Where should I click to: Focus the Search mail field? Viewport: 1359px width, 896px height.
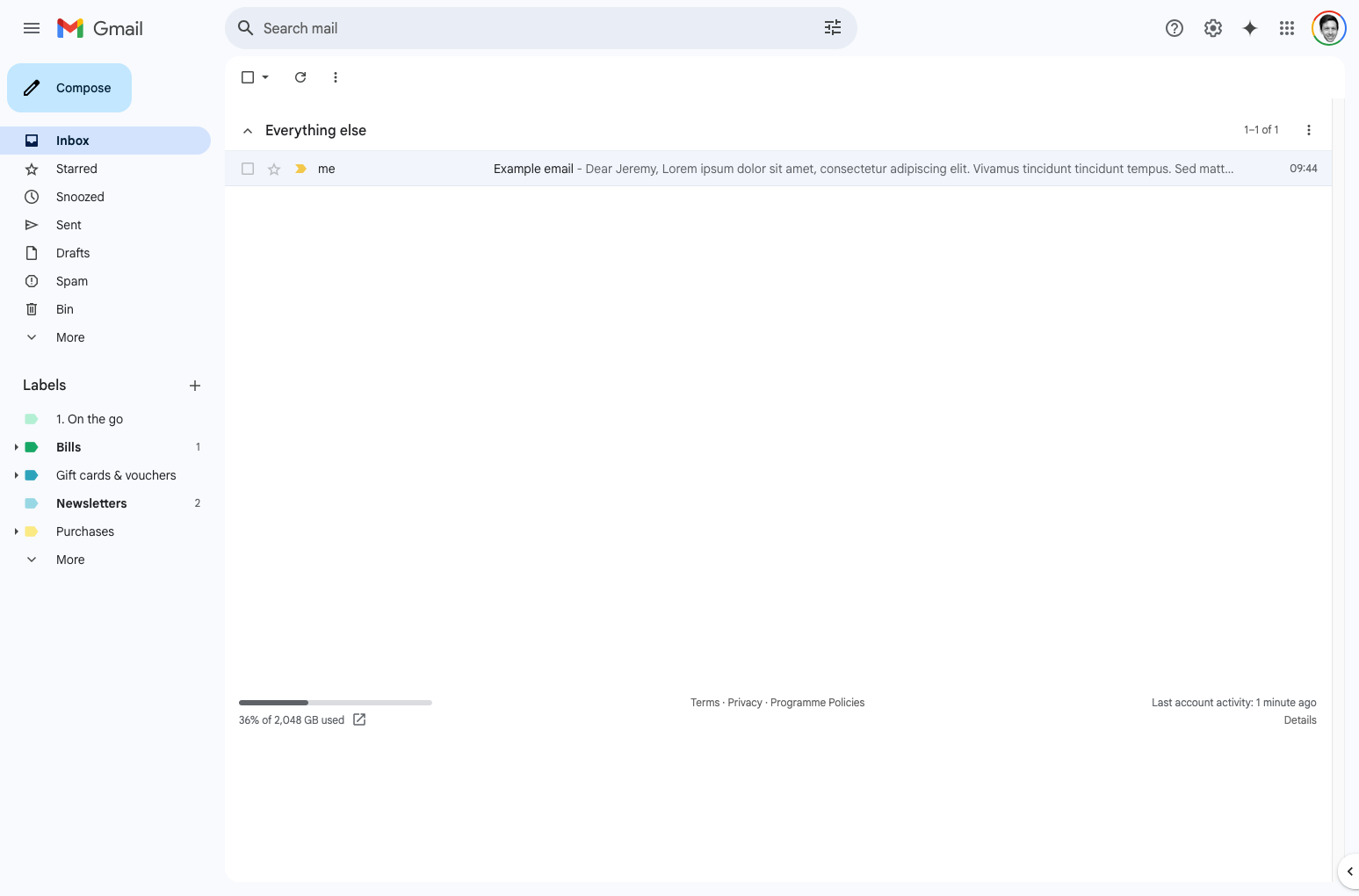click(x=541, y=28)
